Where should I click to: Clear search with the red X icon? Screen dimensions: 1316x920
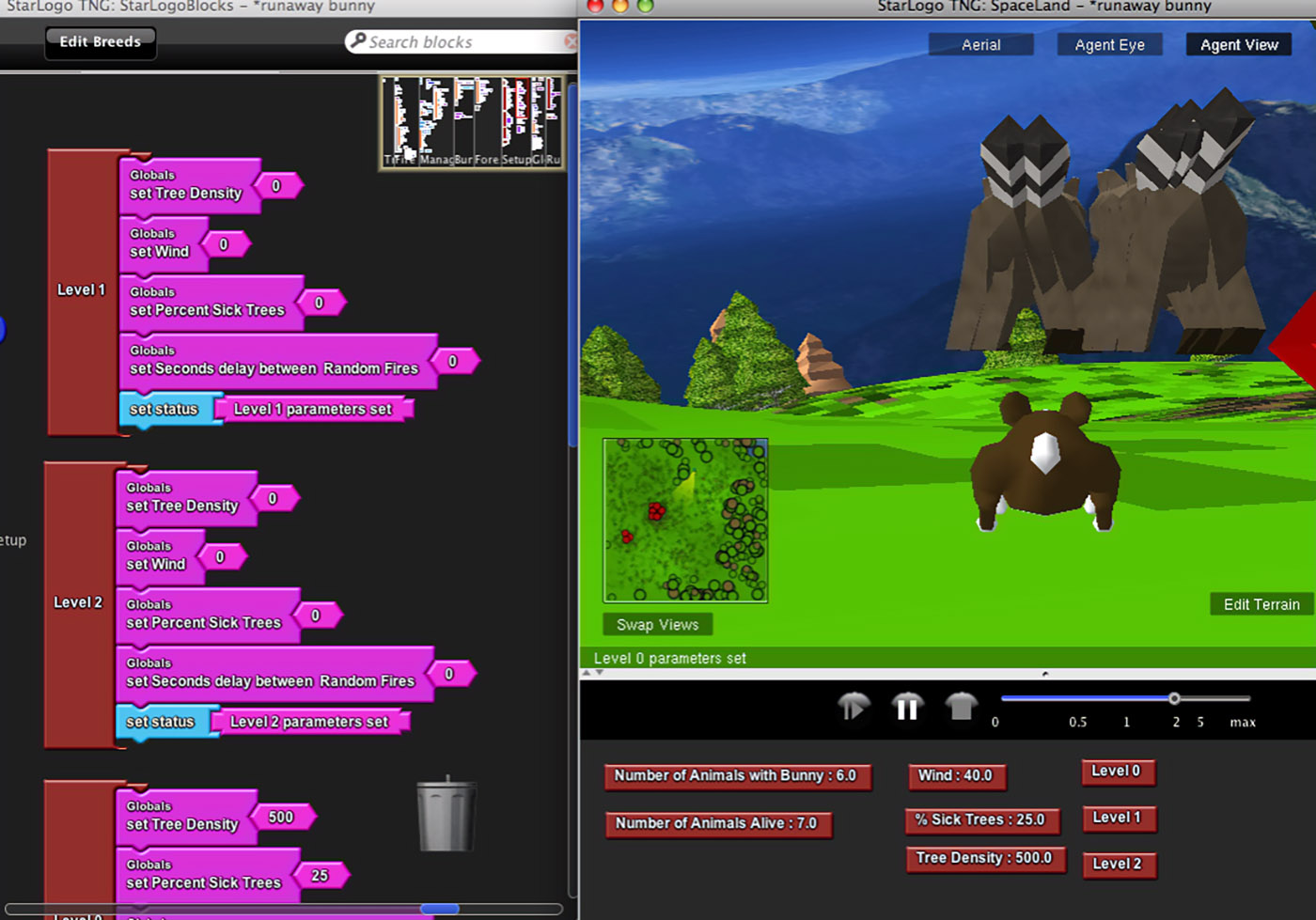(570, 42)
